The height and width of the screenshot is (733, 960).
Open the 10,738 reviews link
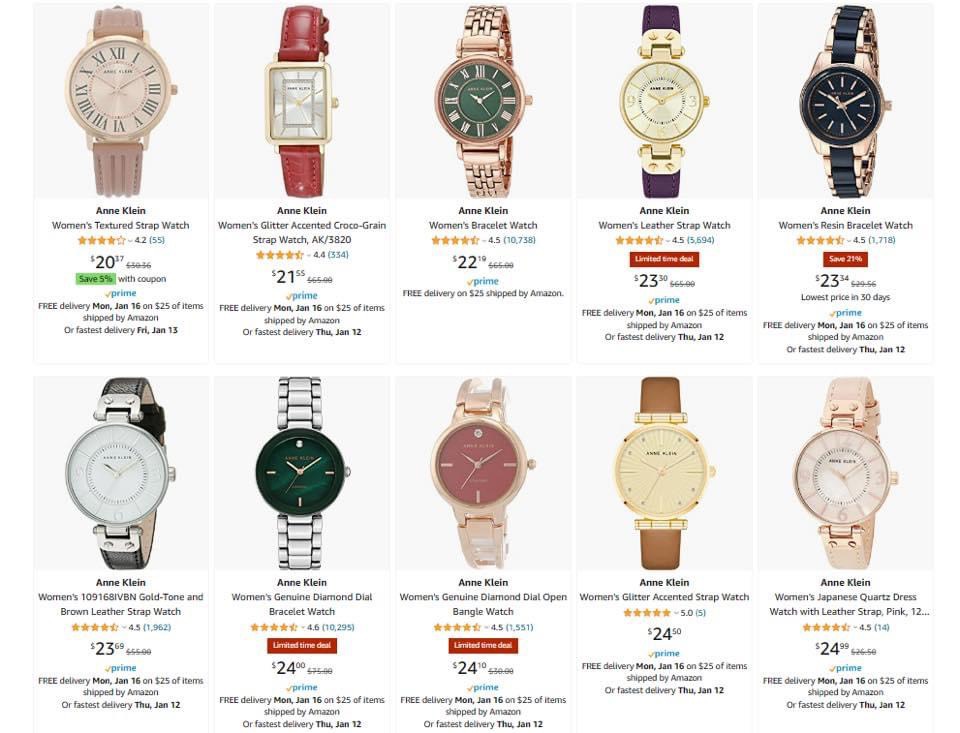click(519, 240)
